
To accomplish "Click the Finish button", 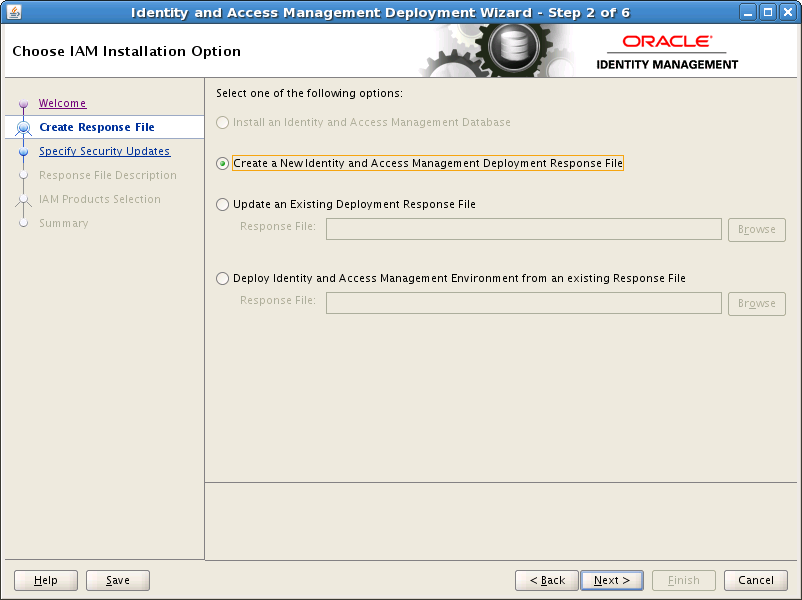I will 683,580.
